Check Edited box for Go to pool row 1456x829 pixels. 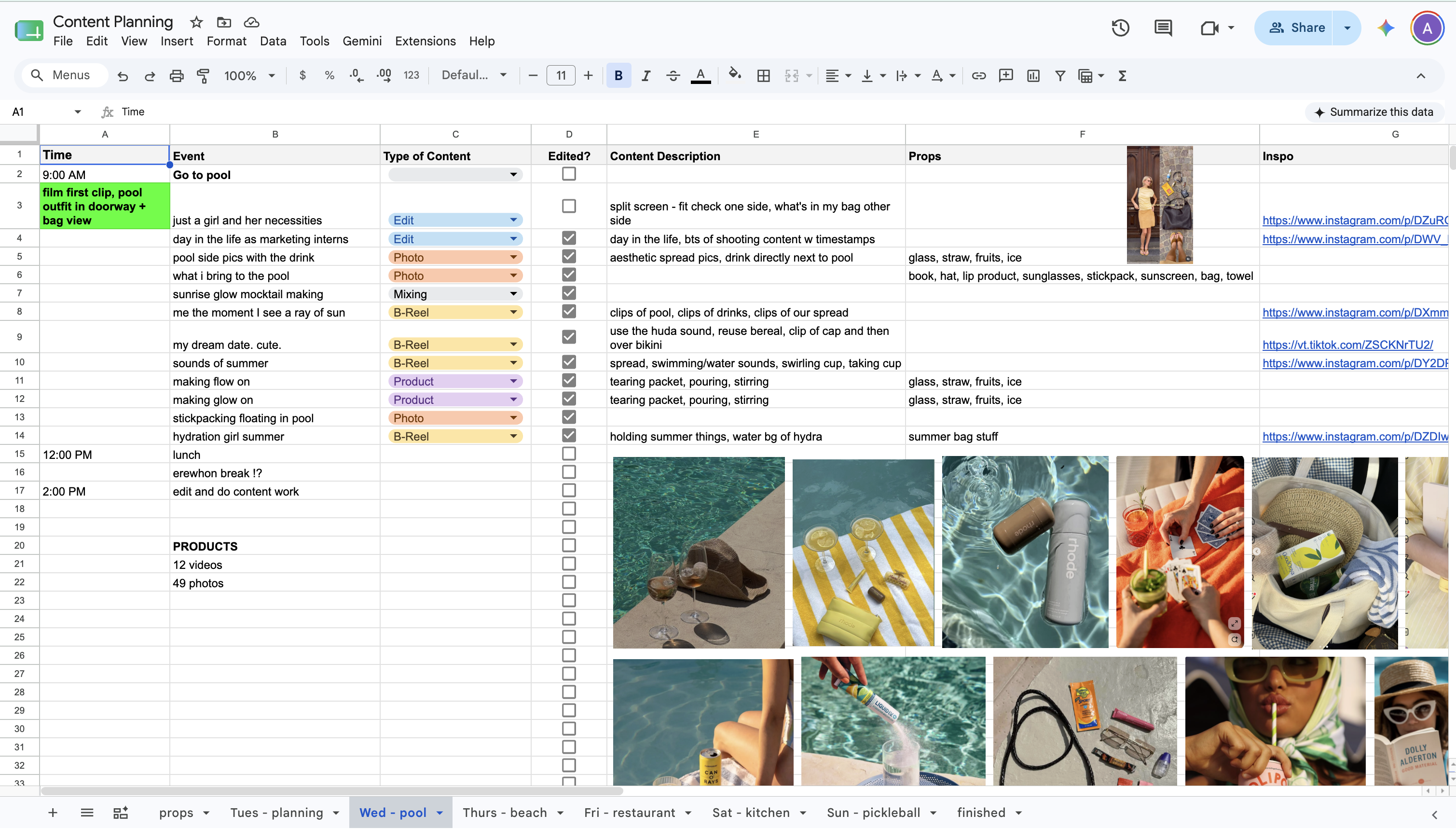(x=569, y=174)
